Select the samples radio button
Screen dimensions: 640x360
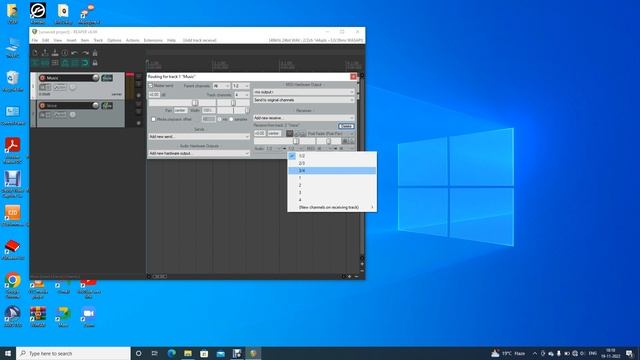[231, 119]
